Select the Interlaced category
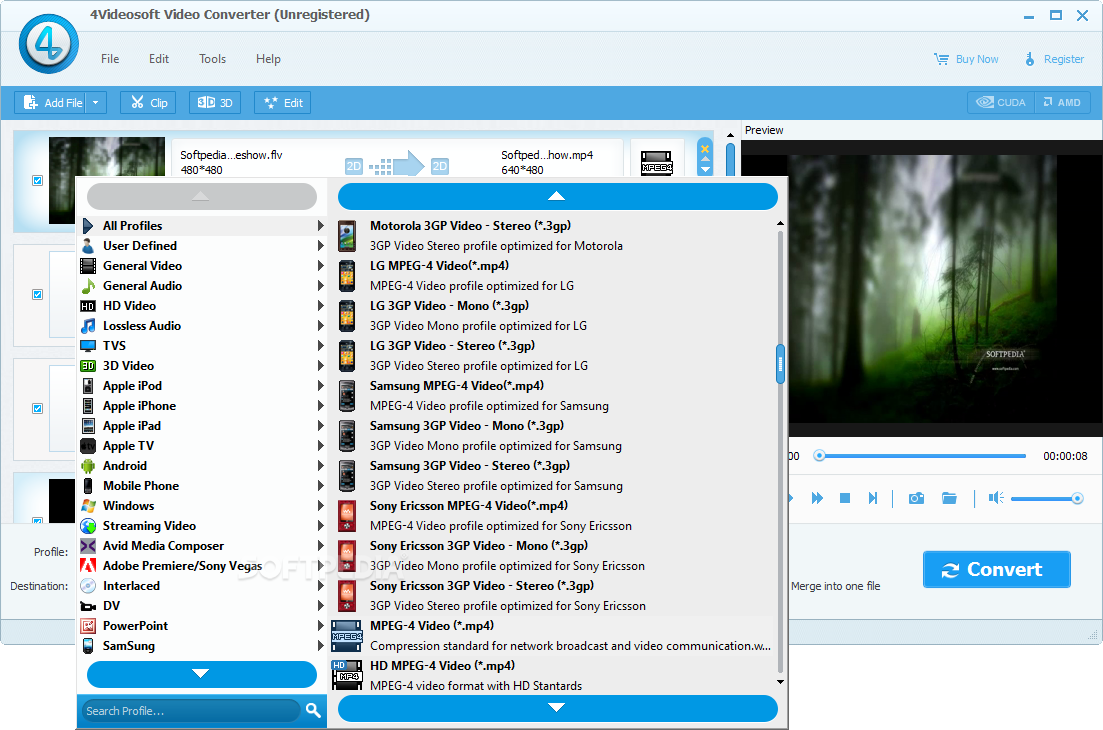This screenshot has height=730, width=1103. (203, 586)
